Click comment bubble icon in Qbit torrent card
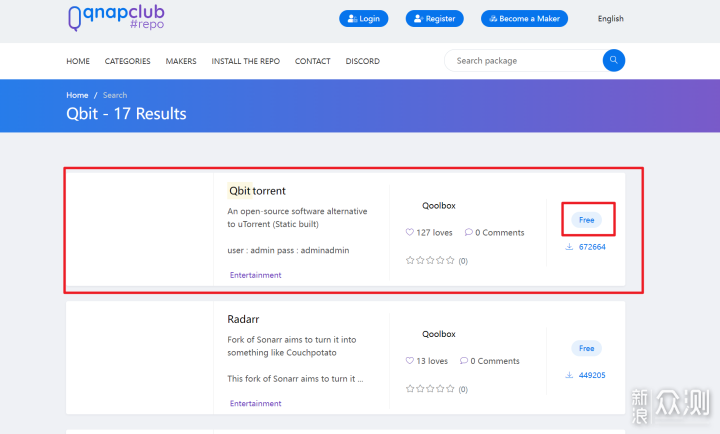This screenshot has height=434, width=720. click(468, 232)
